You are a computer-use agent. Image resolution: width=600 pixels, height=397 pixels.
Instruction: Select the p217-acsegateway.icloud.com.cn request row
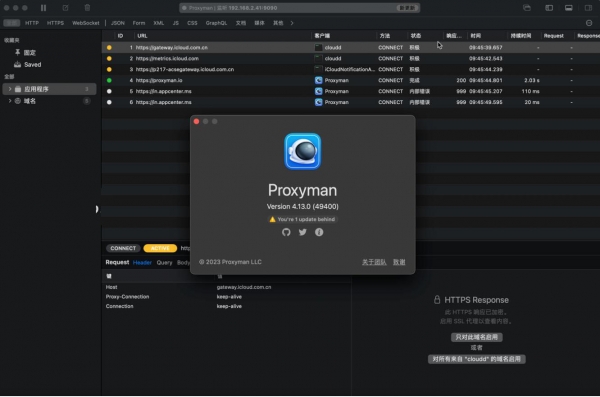point(351,69)
